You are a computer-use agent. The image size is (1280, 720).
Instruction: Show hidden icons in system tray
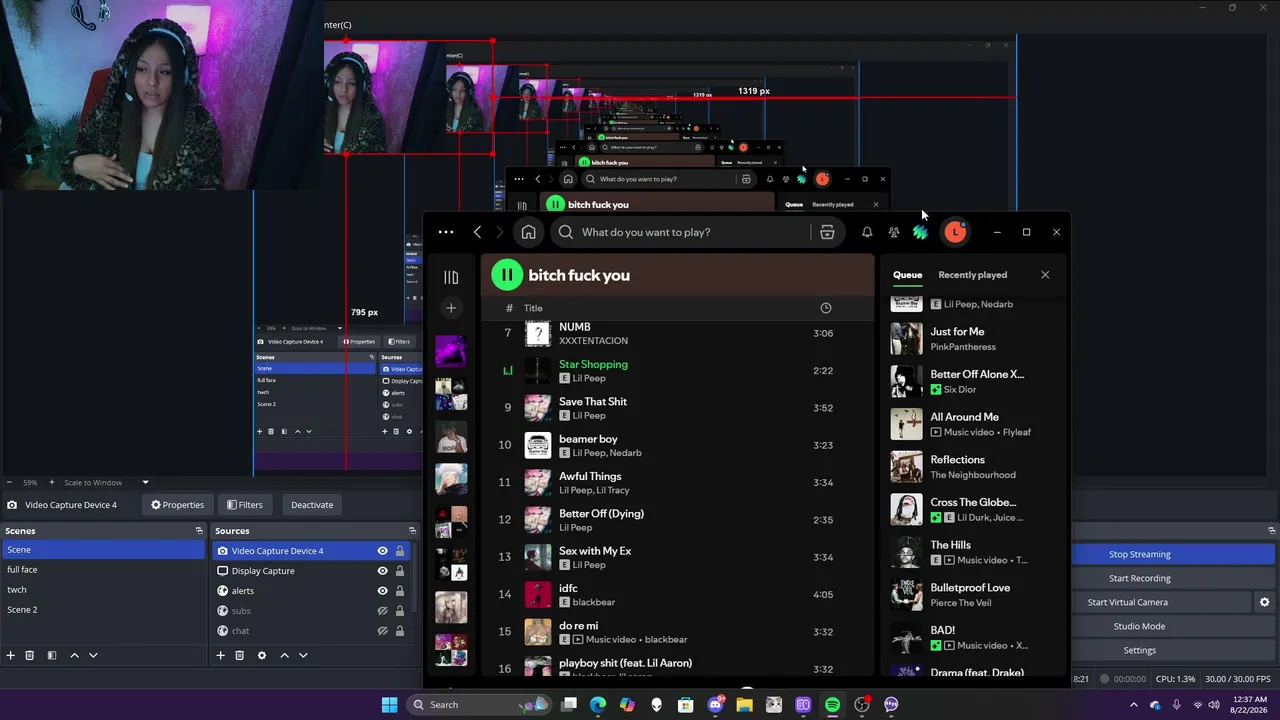pyautogui.click(x=1133, y=705)
